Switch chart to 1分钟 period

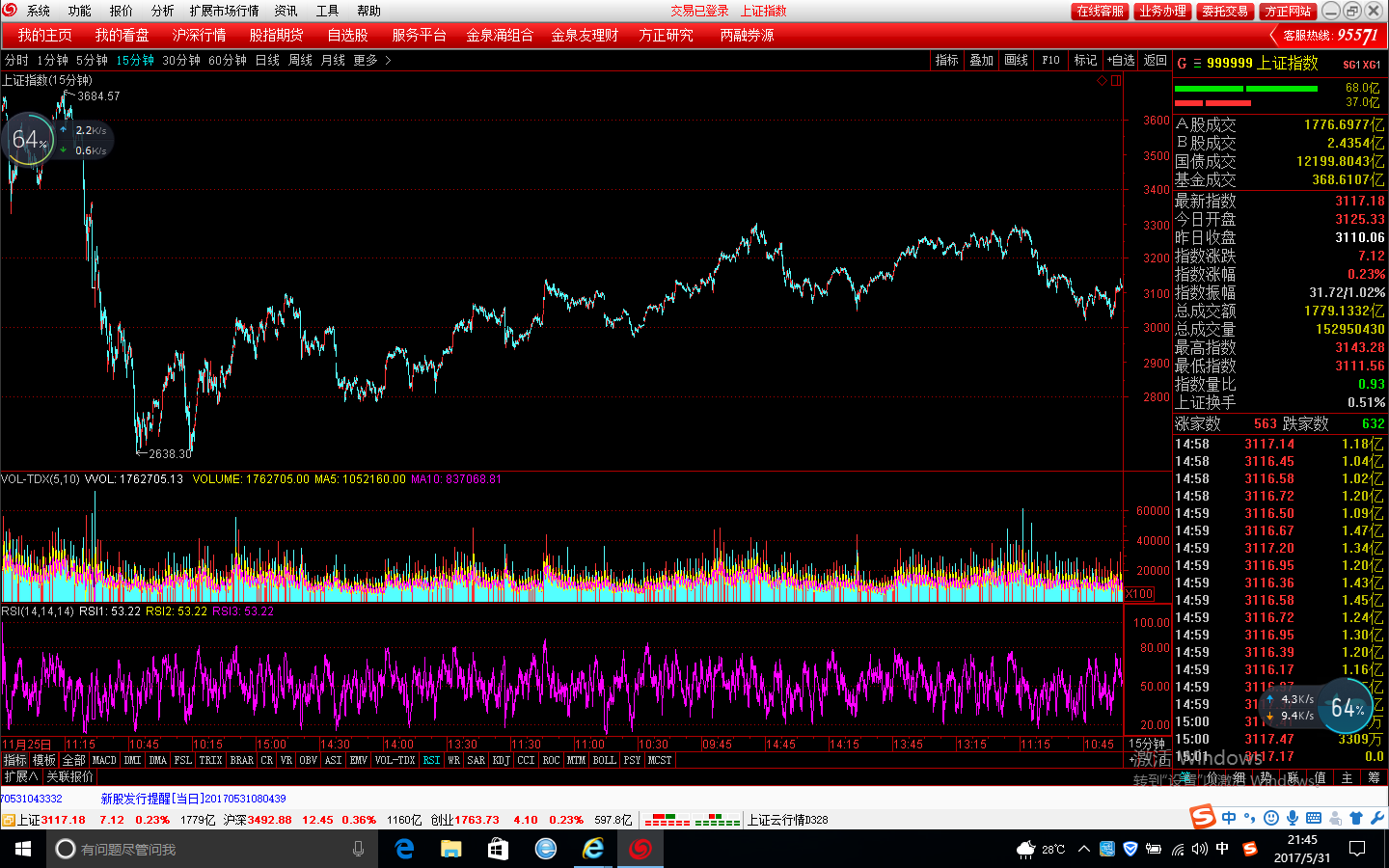[x=52, y=60]
